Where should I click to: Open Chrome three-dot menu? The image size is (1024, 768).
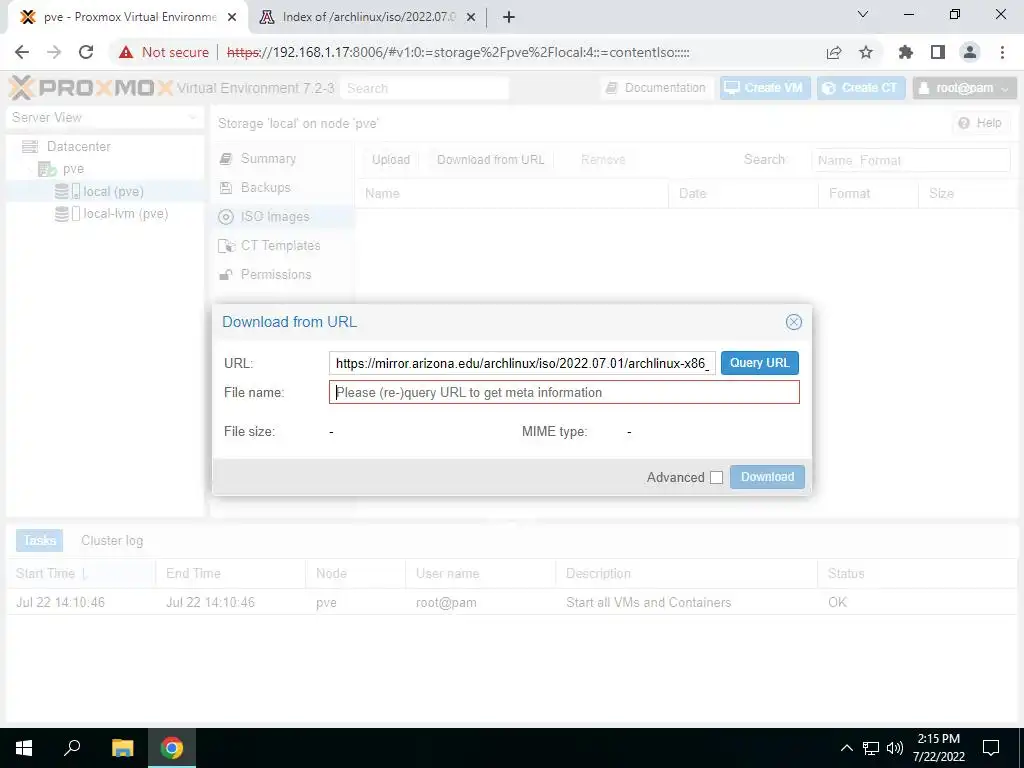[x=1002, y=52]
